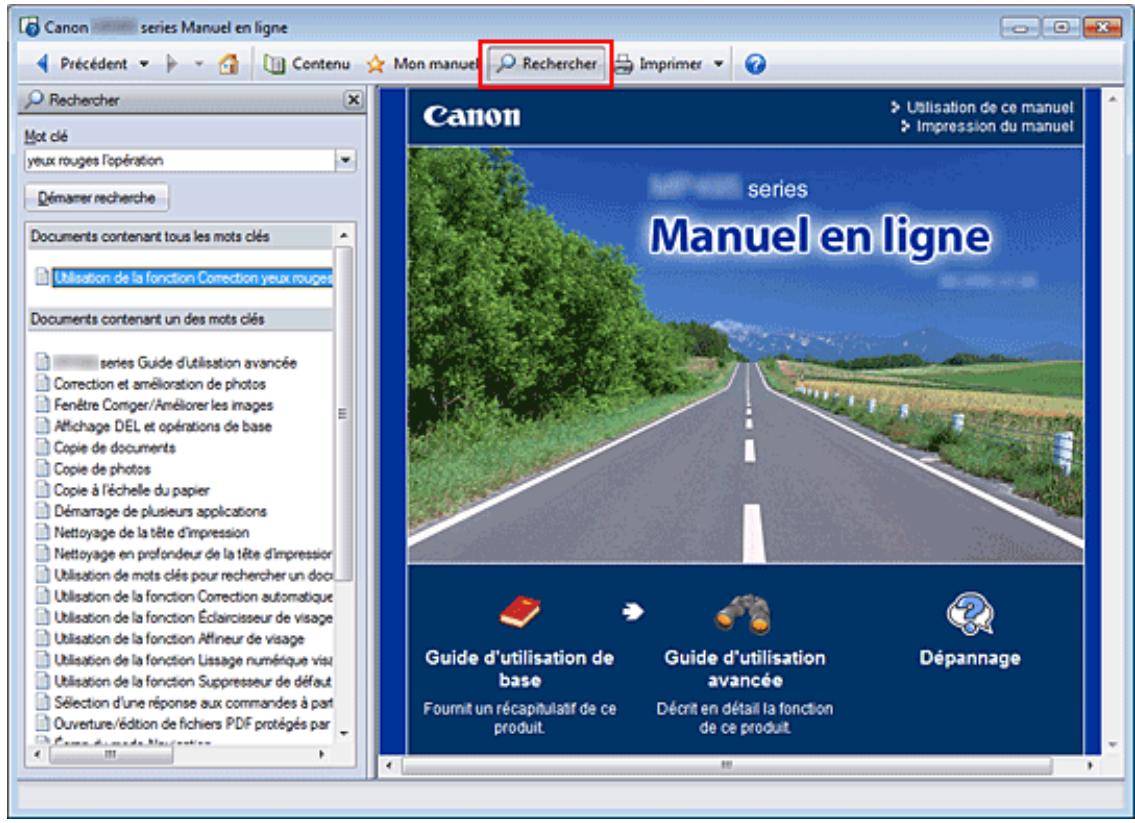Click results list scroll down arrow

(x=344, y=734)
